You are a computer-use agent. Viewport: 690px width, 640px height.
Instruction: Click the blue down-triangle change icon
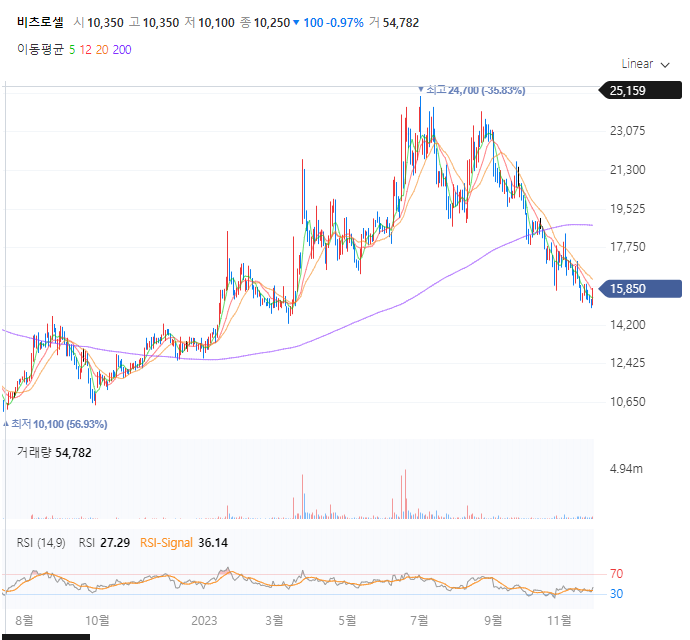(296, 22)
